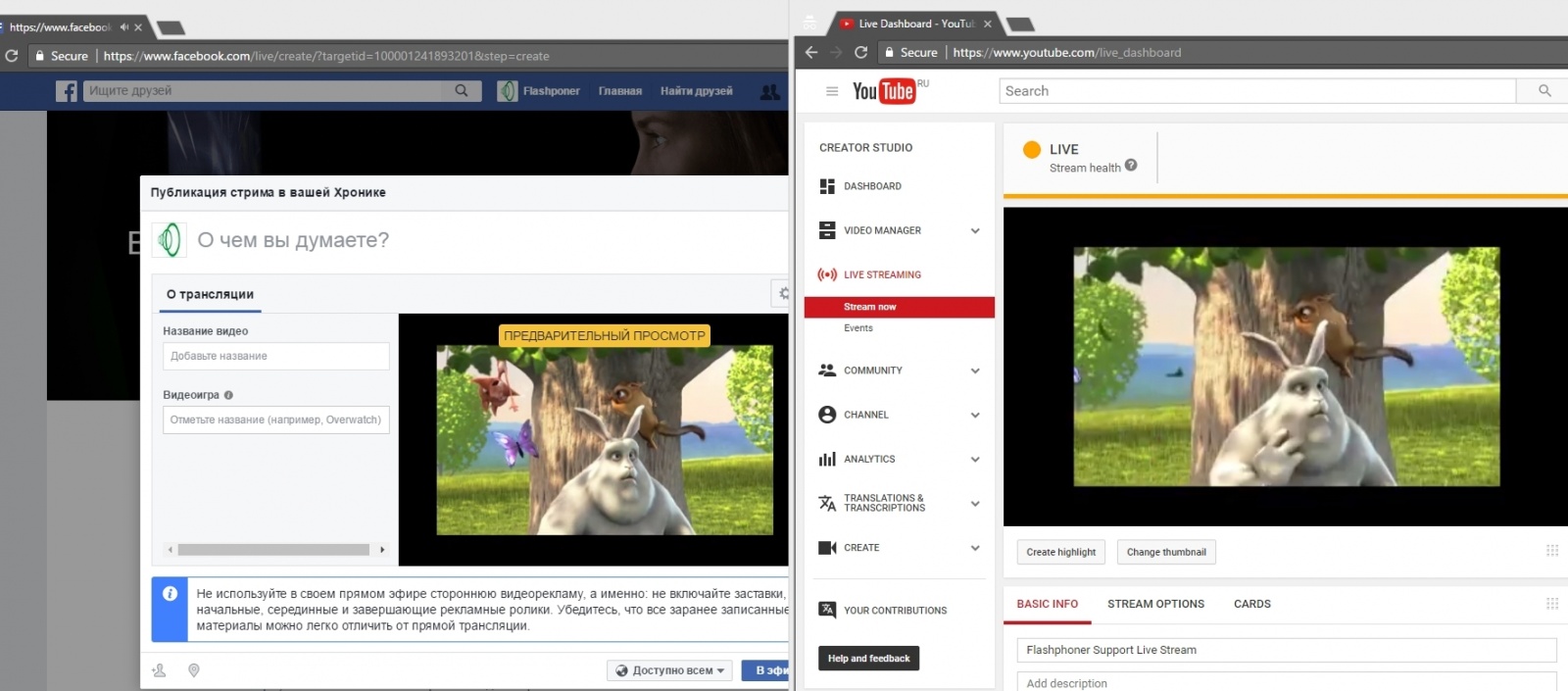Viewport: 1568px width, 691px height.
Task: Click the Community people icon
Action: (x=827, y=370)
